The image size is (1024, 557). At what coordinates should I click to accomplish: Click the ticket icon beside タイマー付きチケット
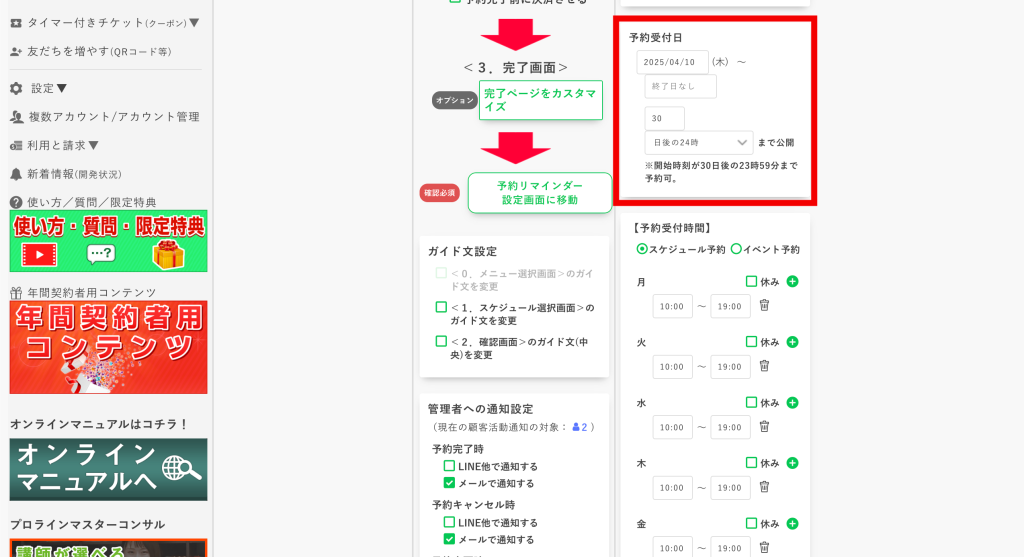click(x=16, y=23)
